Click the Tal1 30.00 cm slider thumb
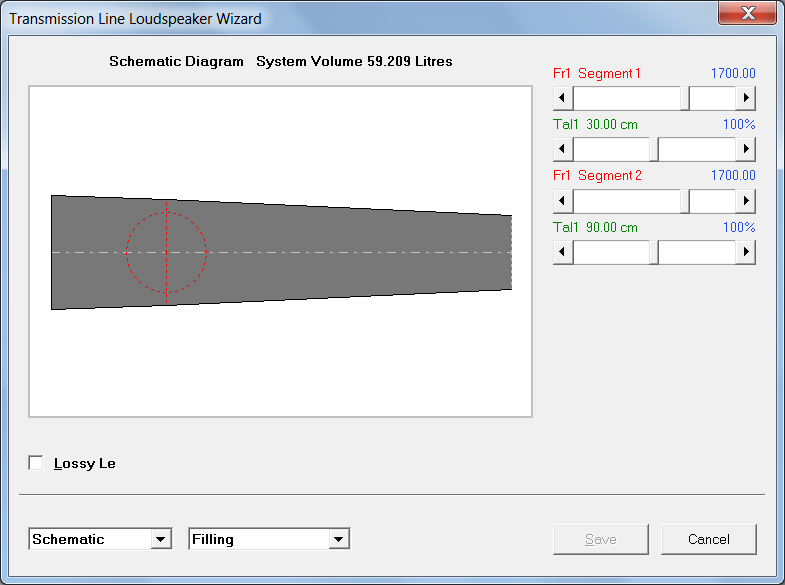 coord(654,149)
